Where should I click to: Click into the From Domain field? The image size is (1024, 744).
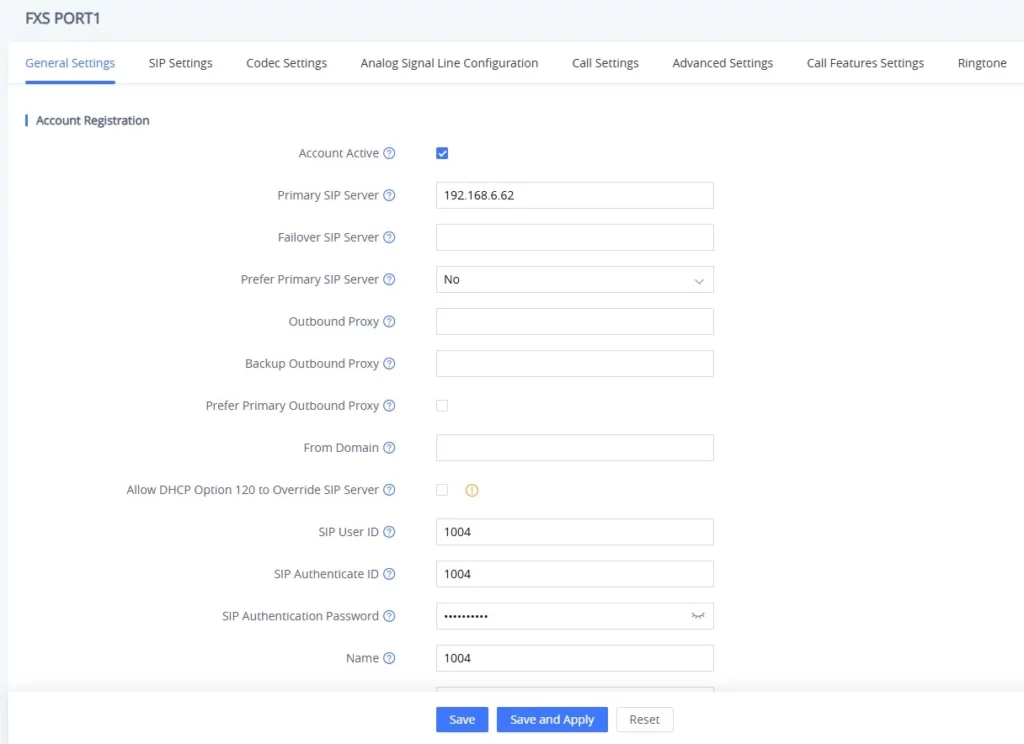pyautogui.click(x=575, y=447)
